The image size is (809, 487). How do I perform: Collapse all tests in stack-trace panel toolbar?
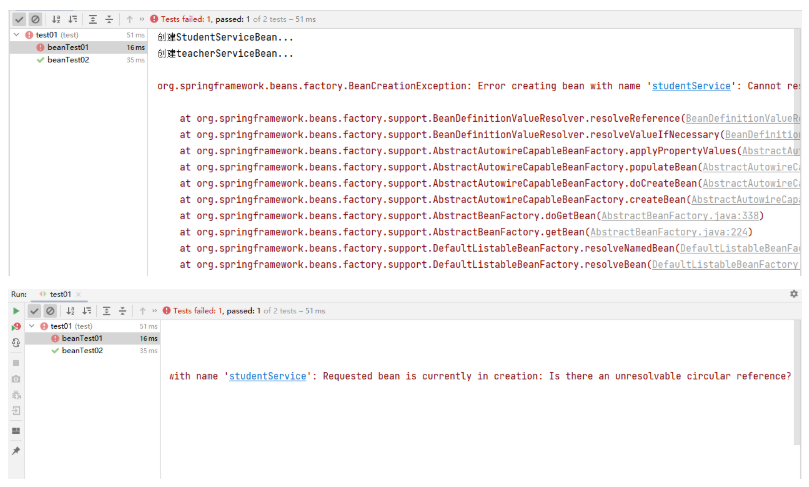109,19
